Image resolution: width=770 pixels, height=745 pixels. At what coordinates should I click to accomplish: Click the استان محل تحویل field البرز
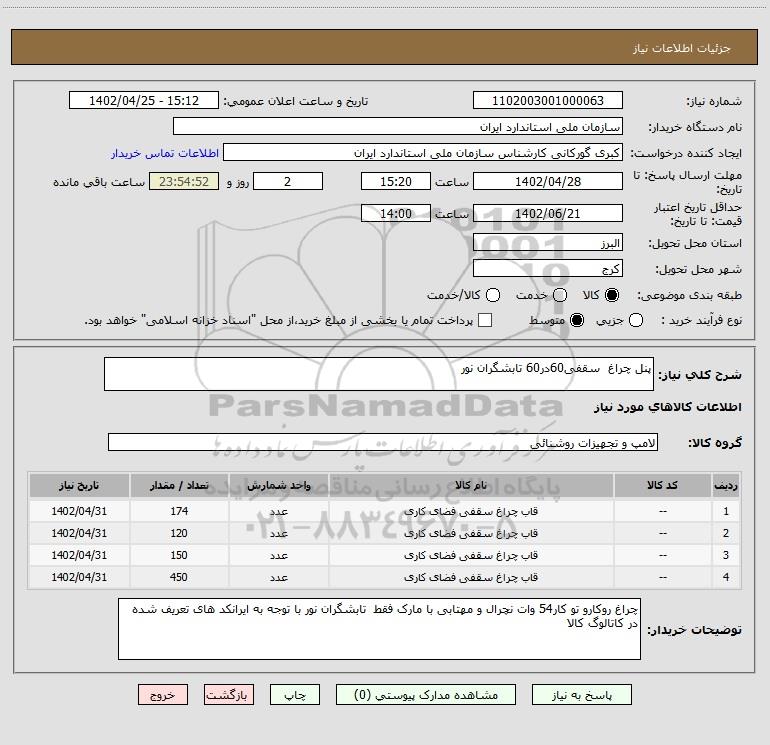point(548,243)
